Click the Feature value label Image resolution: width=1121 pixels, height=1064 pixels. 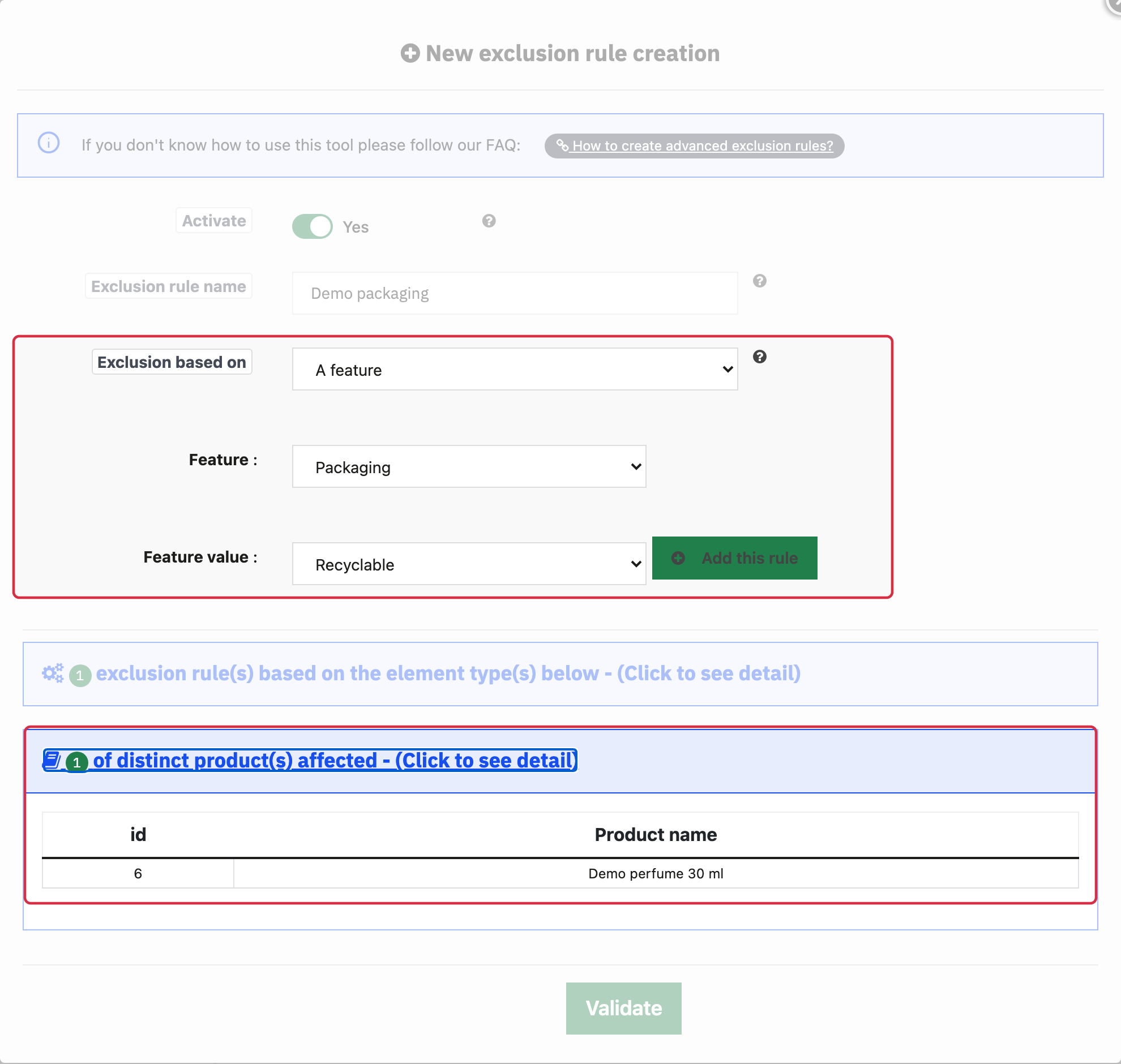pos(200,557)
